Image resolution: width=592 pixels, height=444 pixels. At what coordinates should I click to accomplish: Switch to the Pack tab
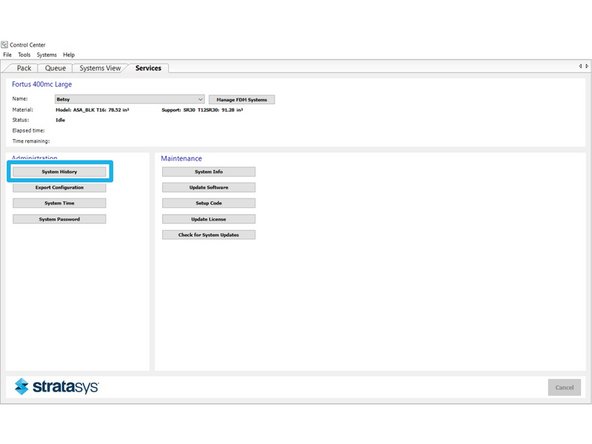24,68
